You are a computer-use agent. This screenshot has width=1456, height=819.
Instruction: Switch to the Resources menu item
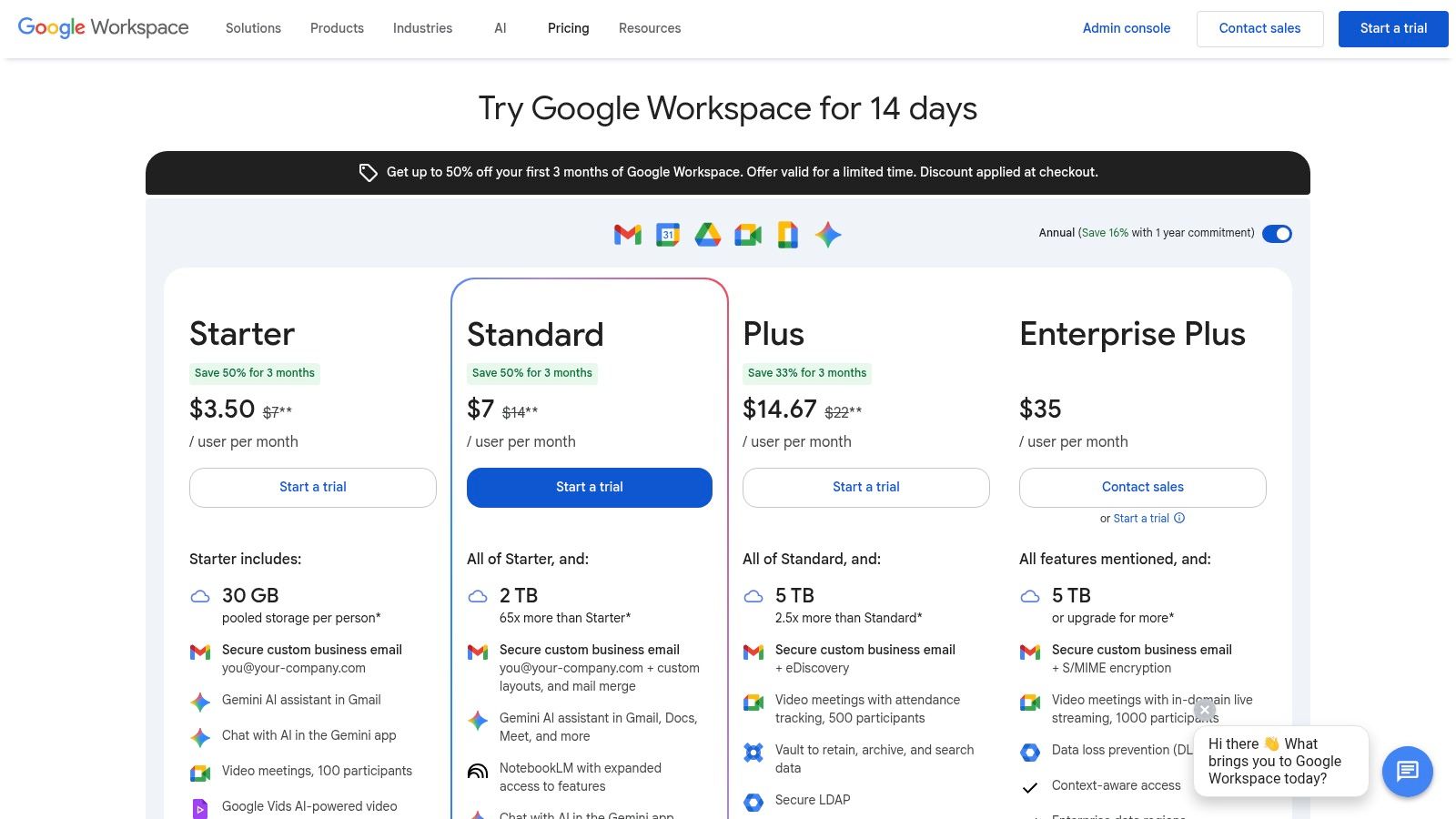650,28
